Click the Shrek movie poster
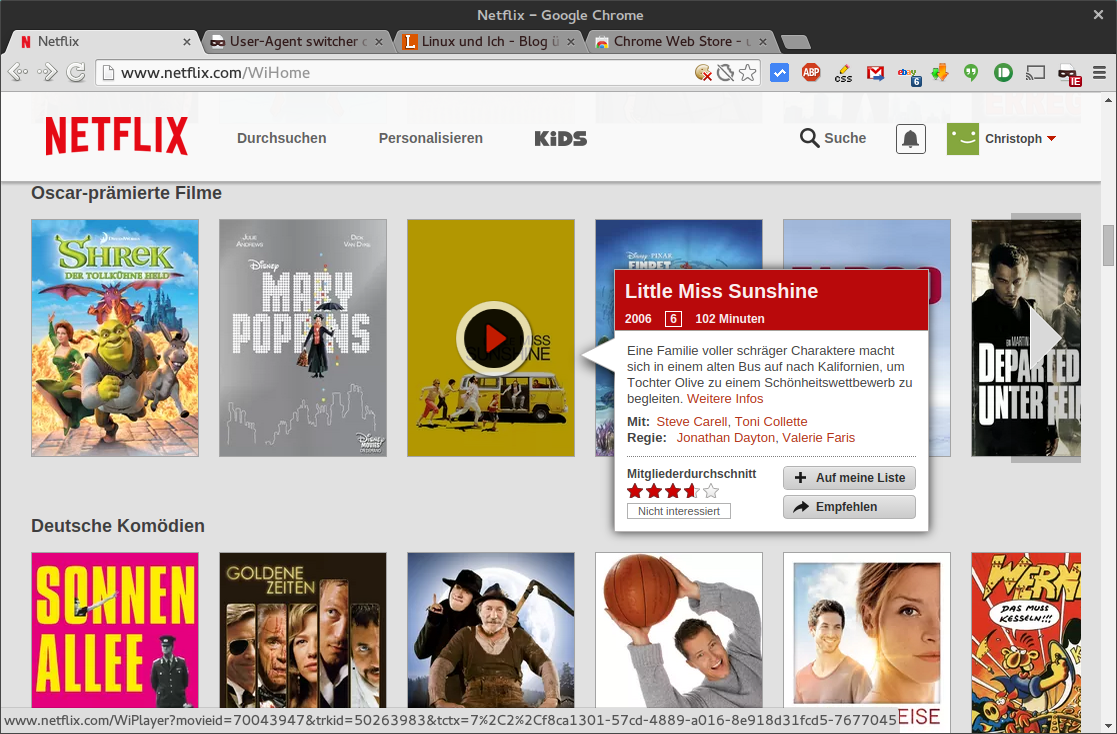The image size is (1117, 734). 115,338
